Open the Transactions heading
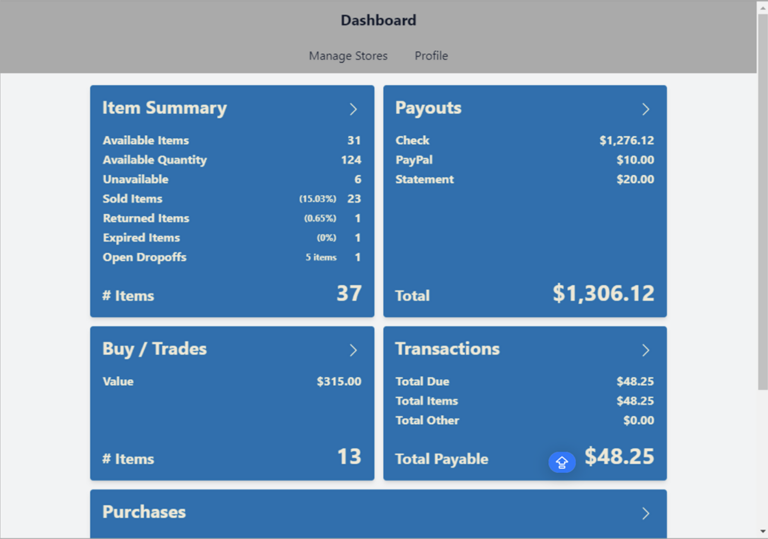 pyautogui.click(x=447, y=349)
